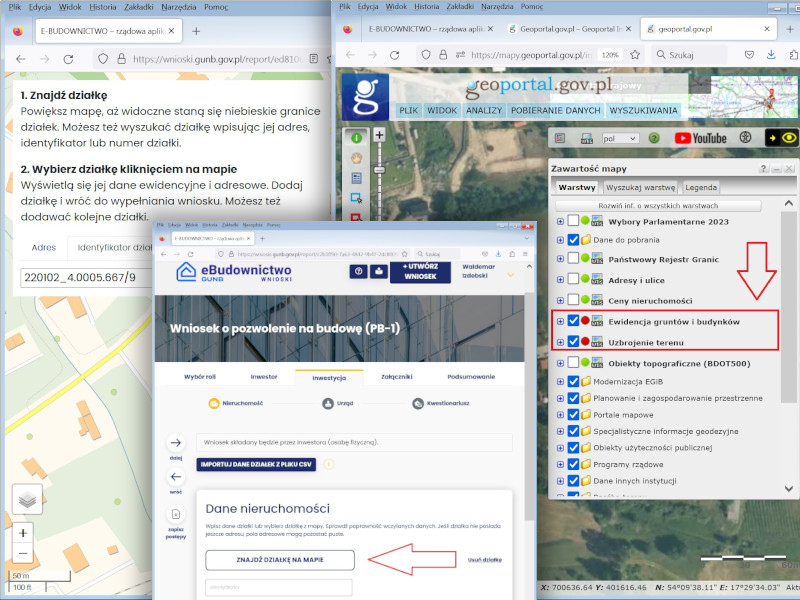
Task: Zoom in on the left parcel map
Action: (23, 533)
